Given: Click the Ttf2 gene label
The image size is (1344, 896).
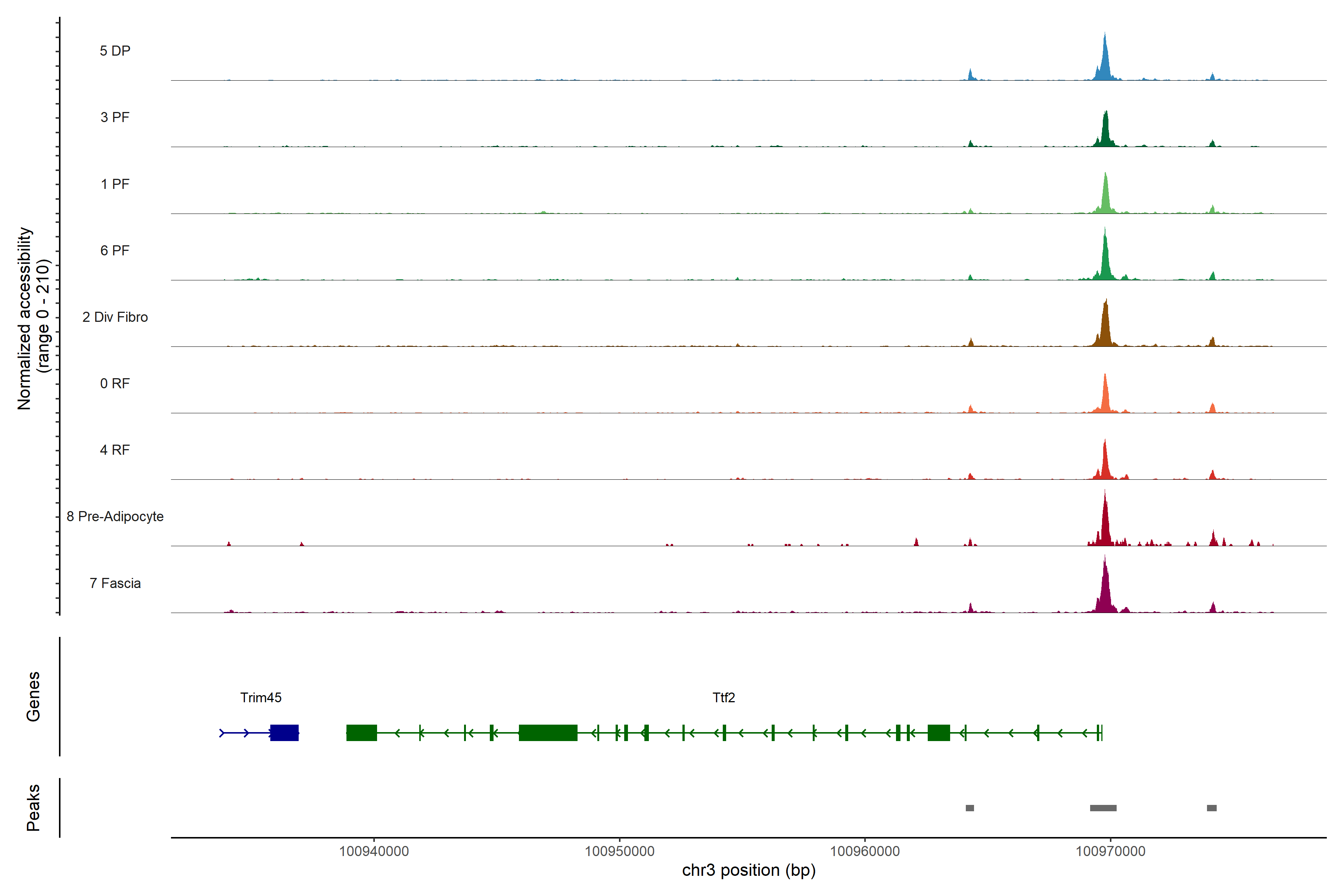Looking at the screenshot, I should pos(724,697).
